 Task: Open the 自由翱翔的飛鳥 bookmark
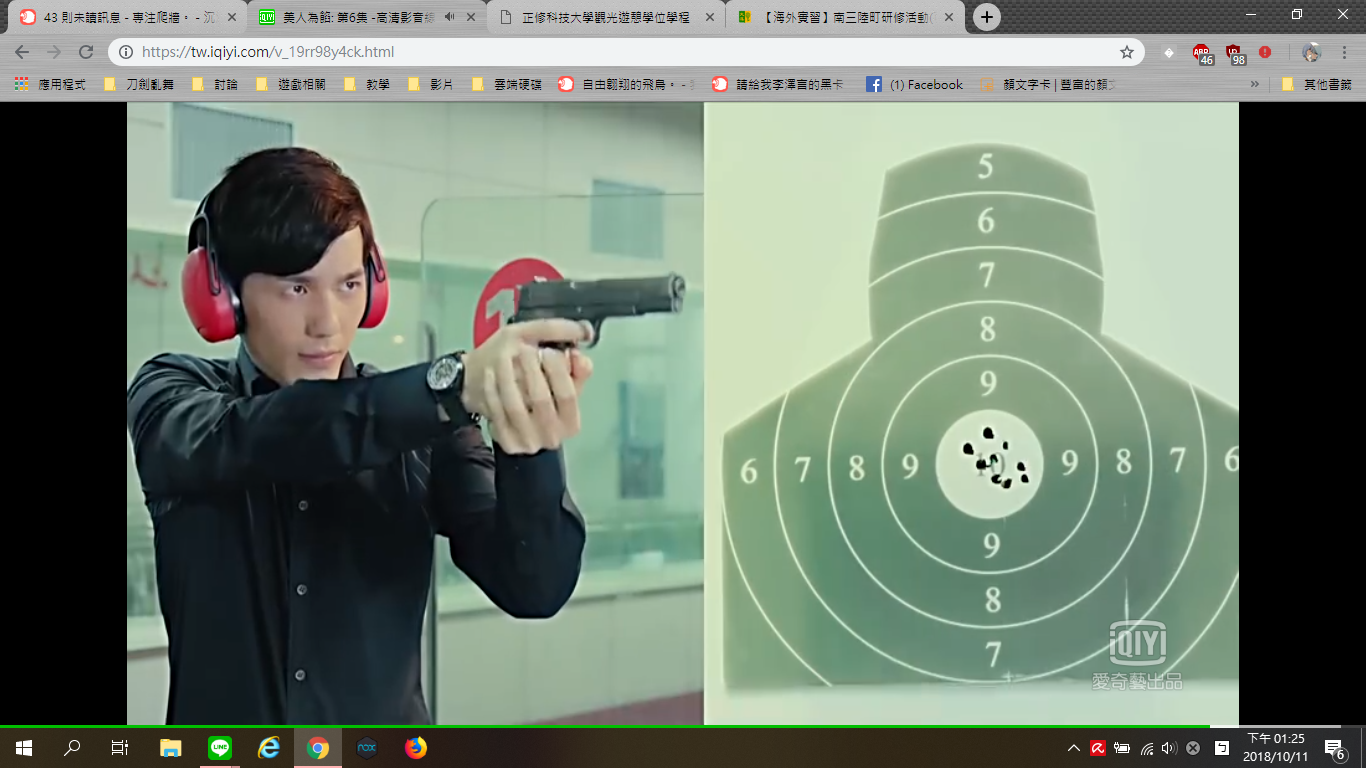(627, 85)
